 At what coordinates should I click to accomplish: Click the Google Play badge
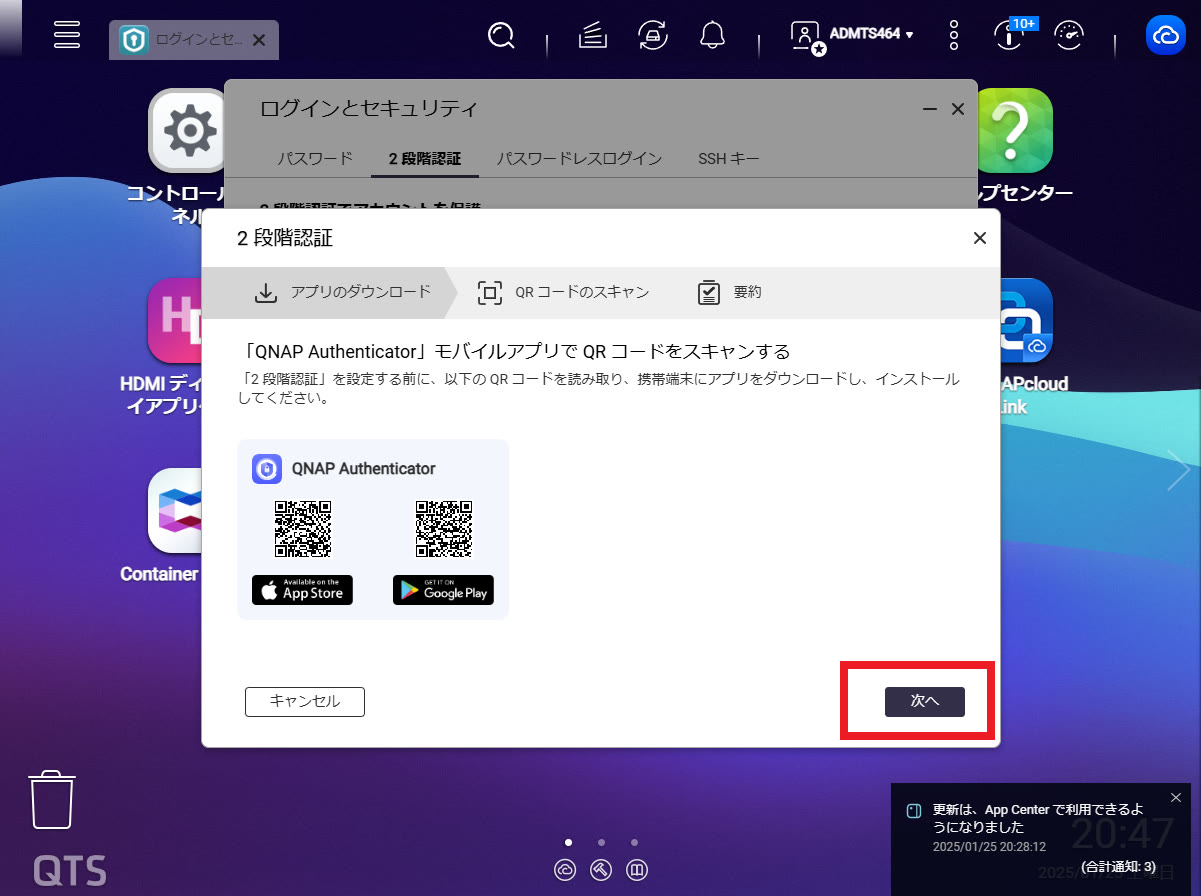click(443, 590)
